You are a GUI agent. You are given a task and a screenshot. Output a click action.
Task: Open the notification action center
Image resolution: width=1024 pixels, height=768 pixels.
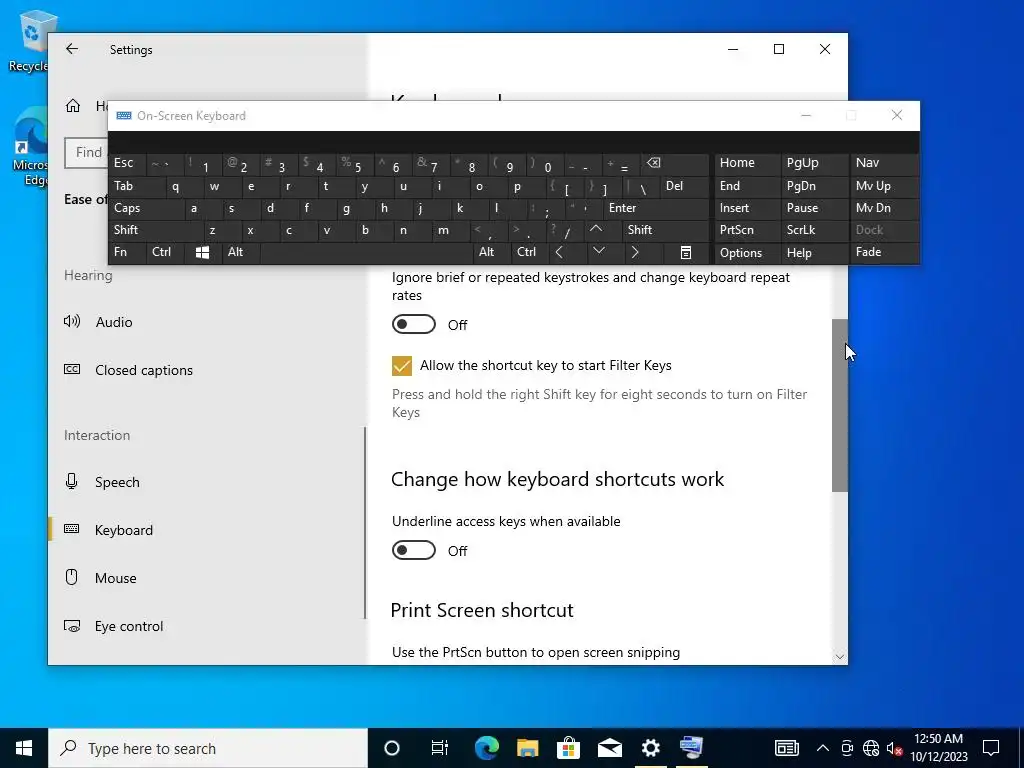click(991, 748)
